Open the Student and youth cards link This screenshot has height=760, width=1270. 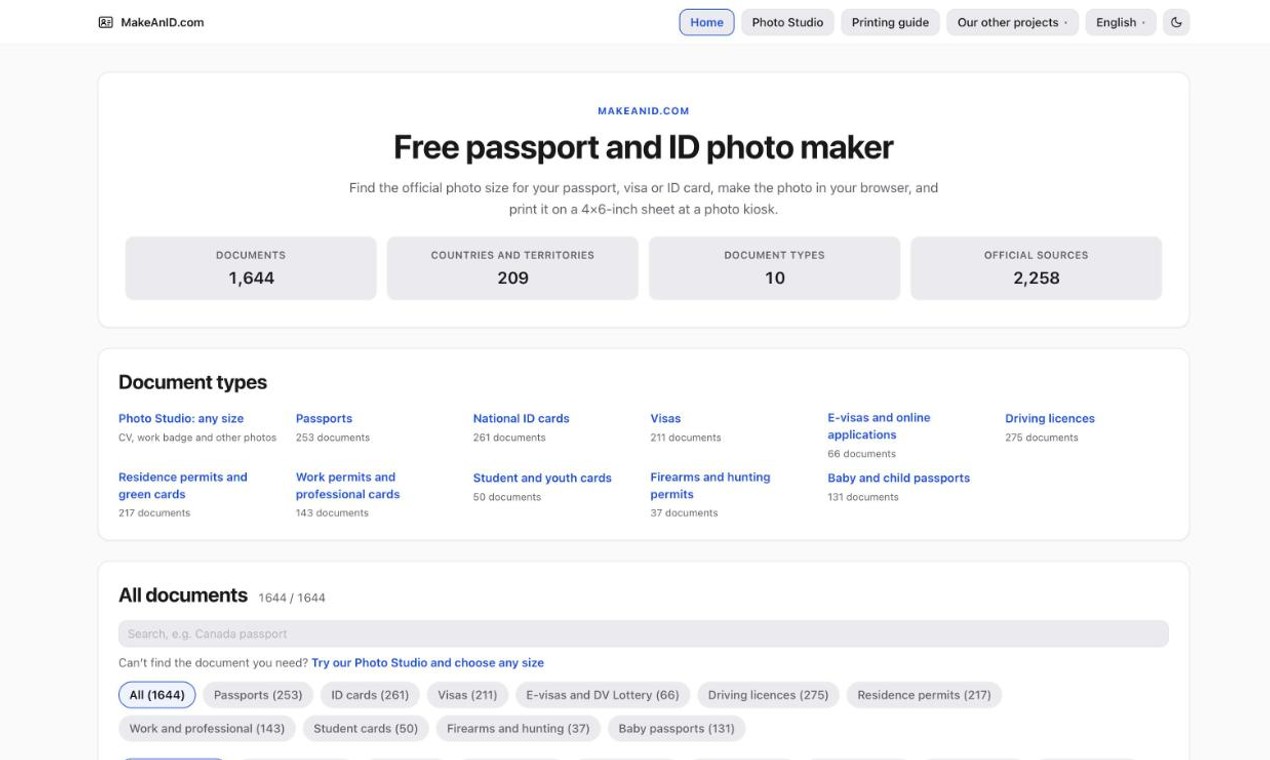point(542,478)
